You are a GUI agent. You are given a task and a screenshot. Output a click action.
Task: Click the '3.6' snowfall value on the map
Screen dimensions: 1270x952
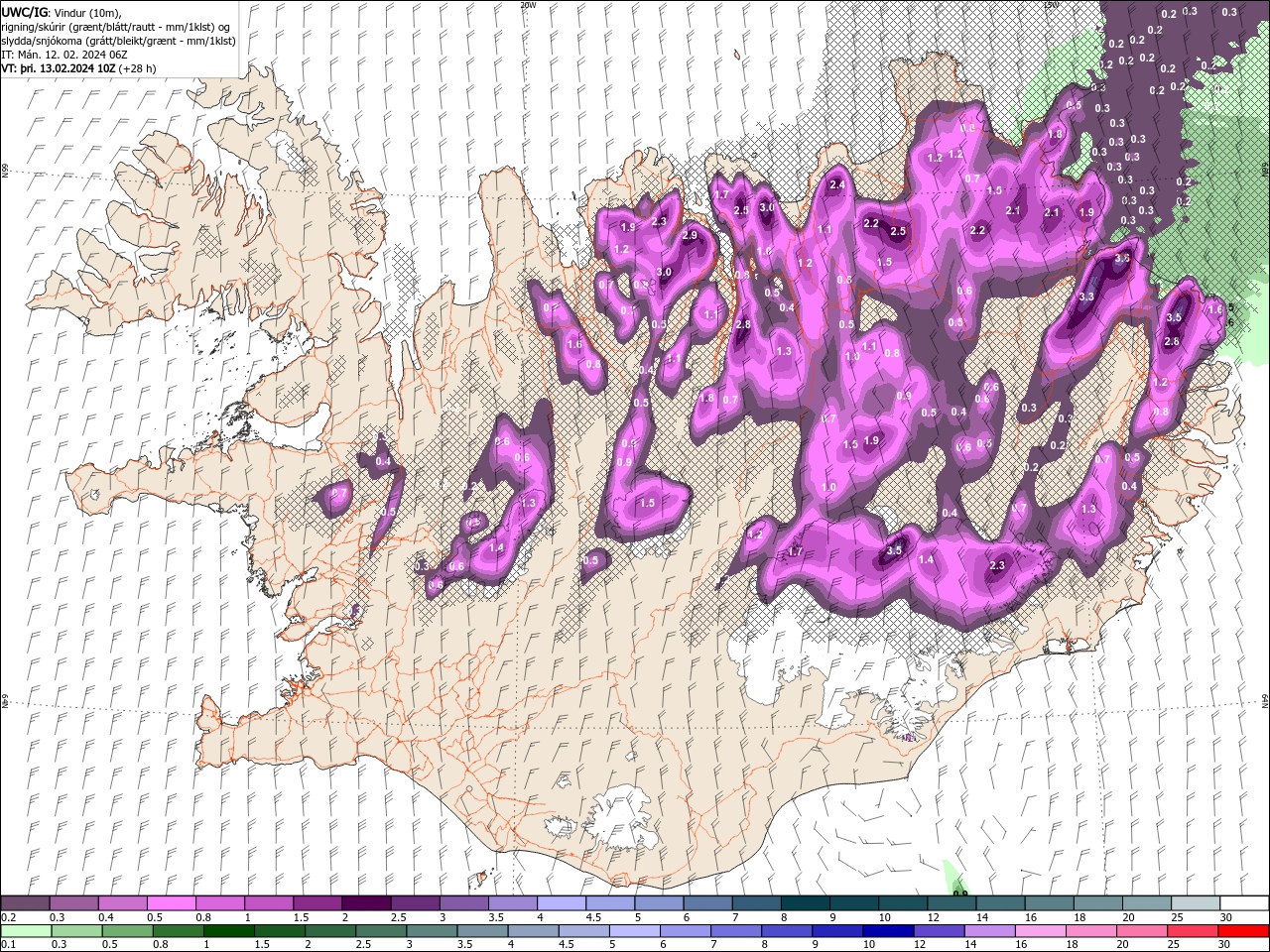pos(1122,258)
